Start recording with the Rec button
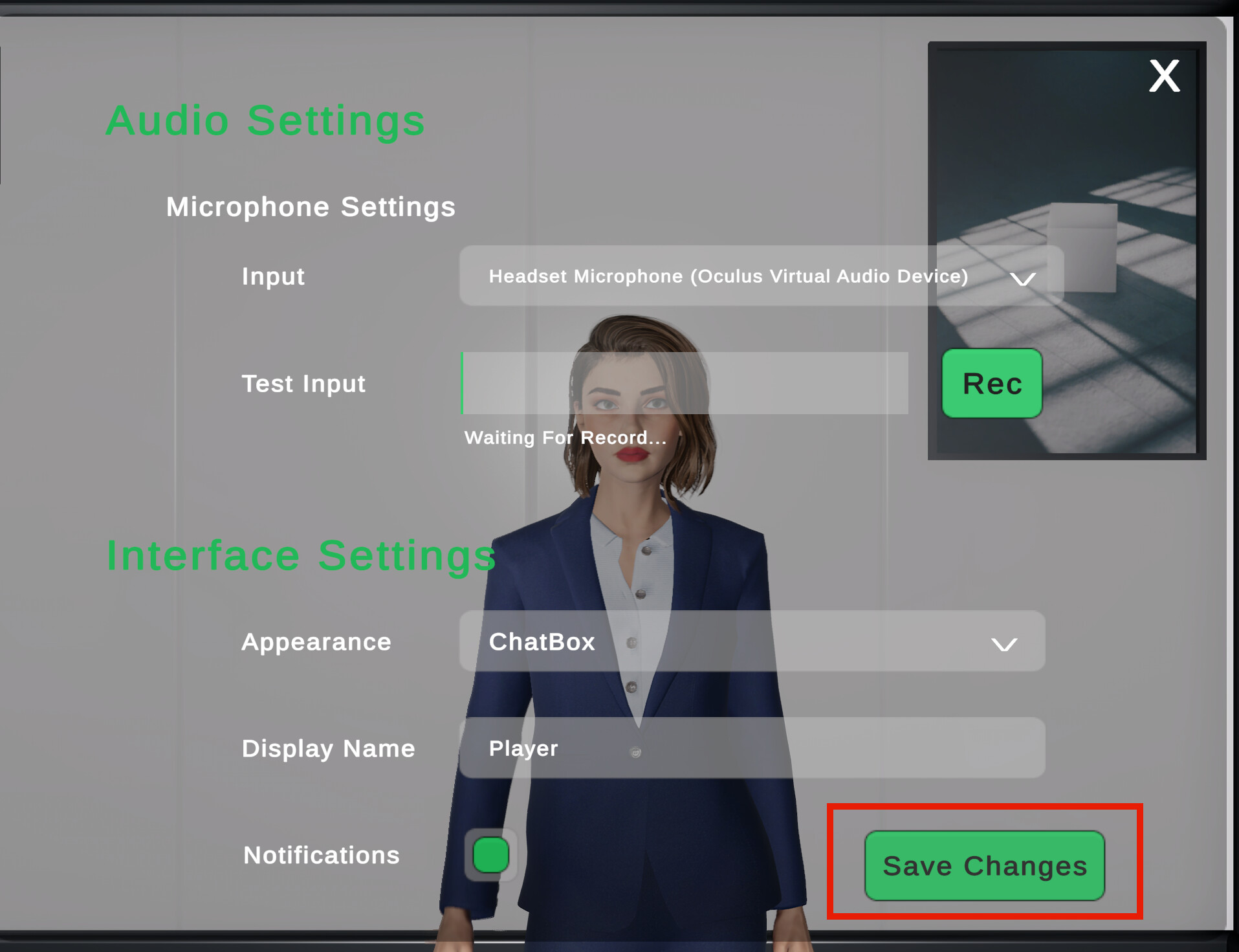1239x952 pixels. pos(992,384)
